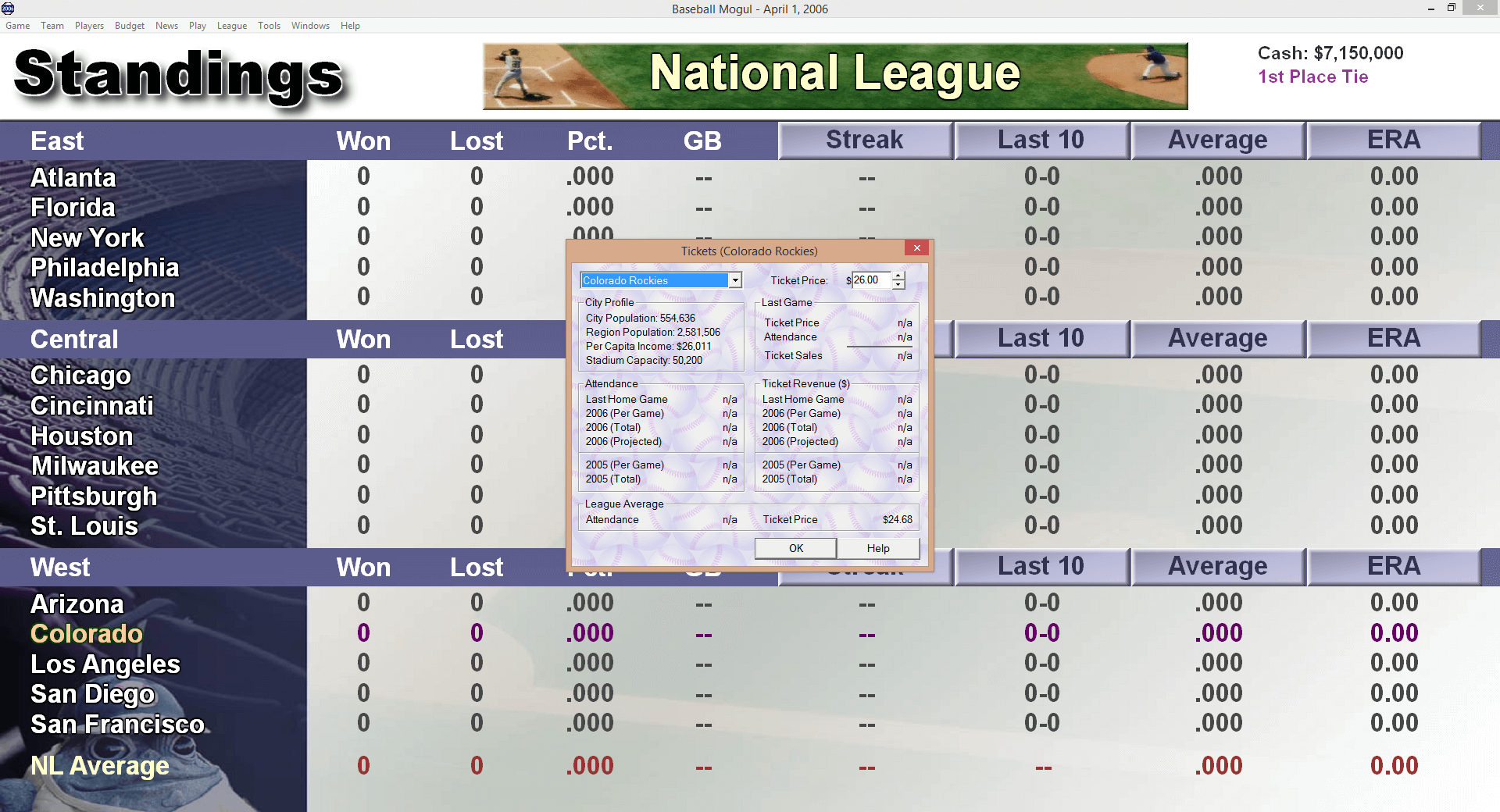Select the Los Angeles team
This screenshot has width=1500, height=812.
click(105, 664)
